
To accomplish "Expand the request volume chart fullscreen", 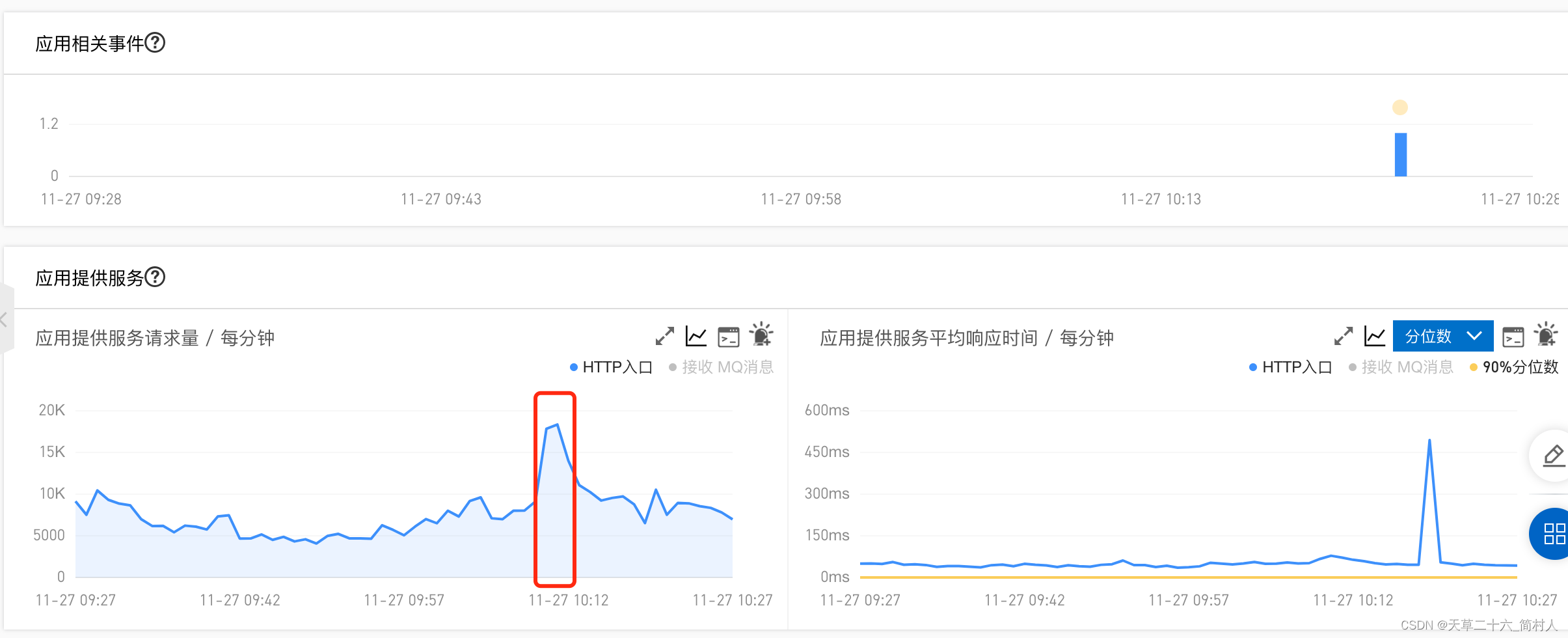I will pos(664,337).
